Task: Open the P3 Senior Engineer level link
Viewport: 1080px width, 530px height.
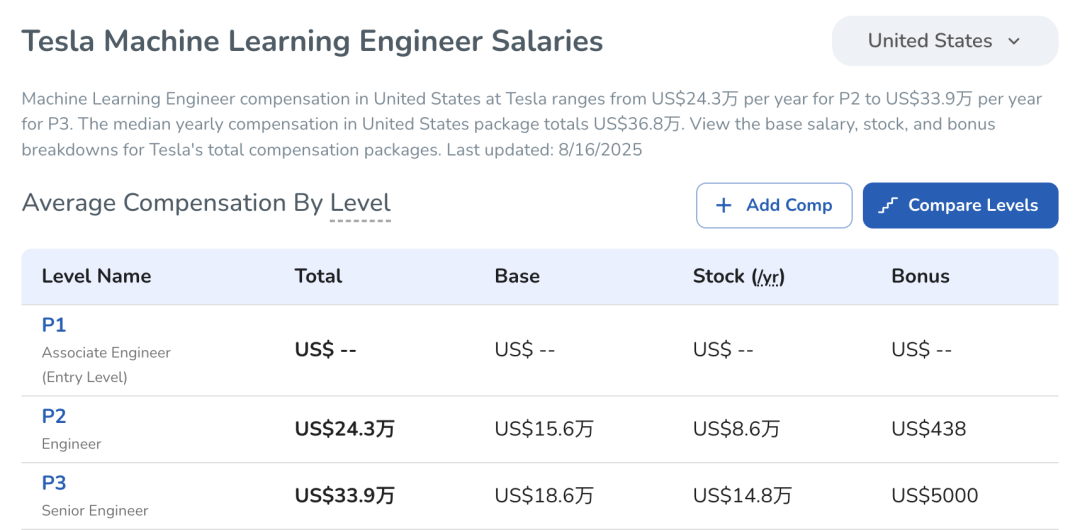Action: tap(54, 483)
